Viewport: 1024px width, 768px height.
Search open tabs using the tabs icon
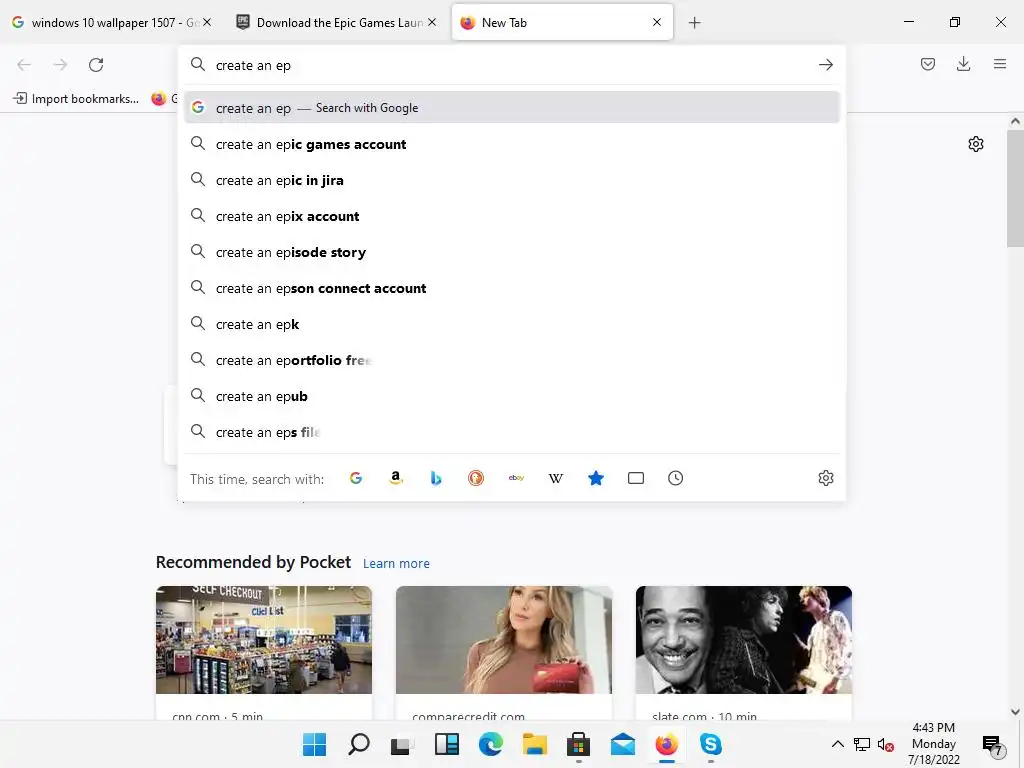point(635,478)
